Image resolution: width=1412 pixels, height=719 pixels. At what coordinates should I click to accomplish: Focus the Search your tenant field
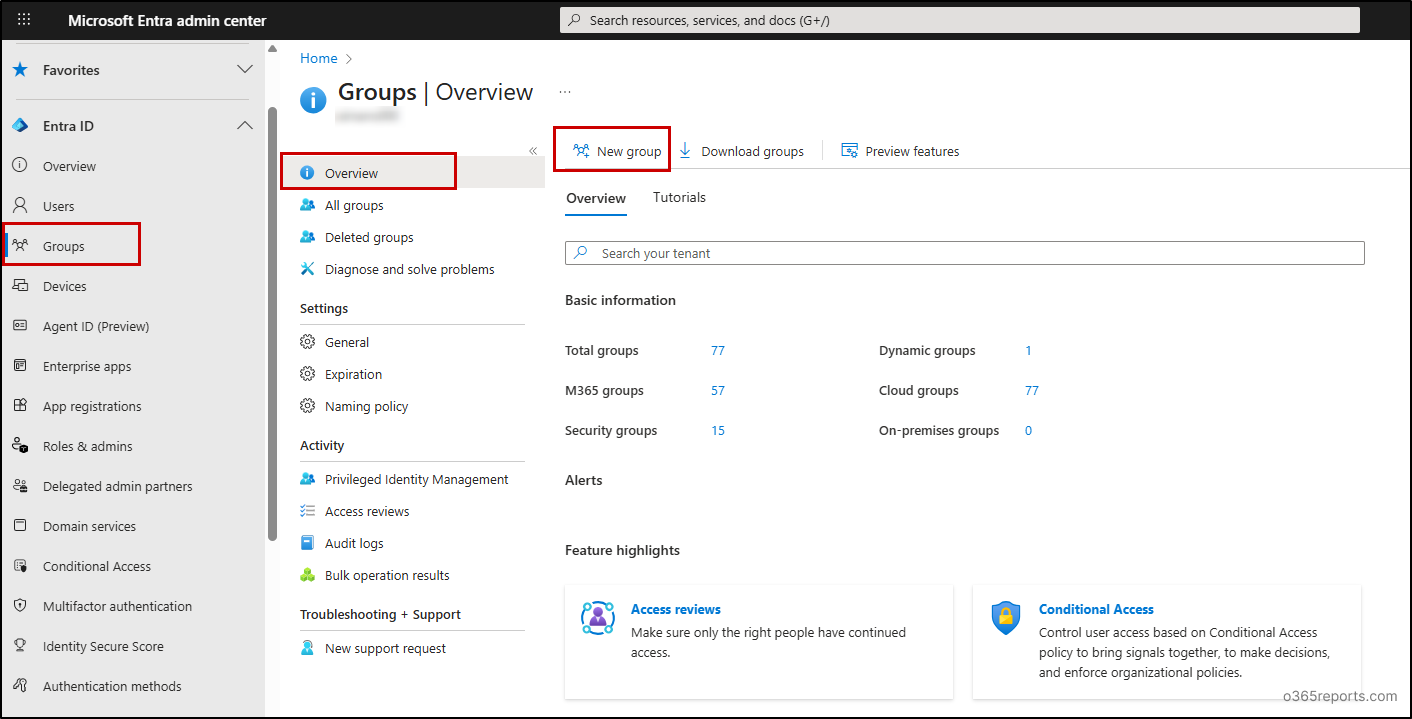[x=965, y=253]
